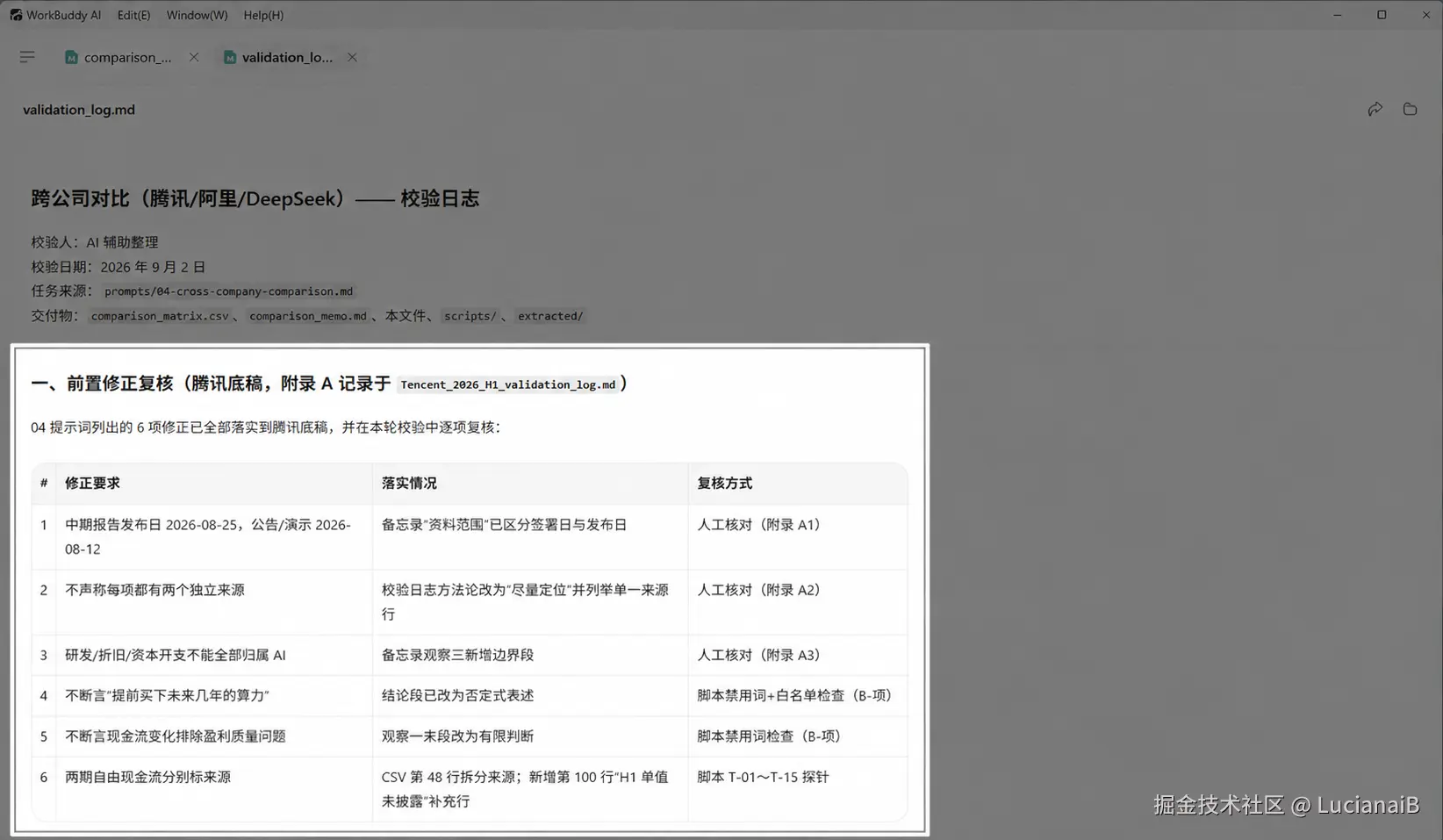Image resolution: width=1443 pixels, height=840 pixels.
Task: Click the Tencent_2026_H1_validation_log.md code reference
Action: click(508, 384)
